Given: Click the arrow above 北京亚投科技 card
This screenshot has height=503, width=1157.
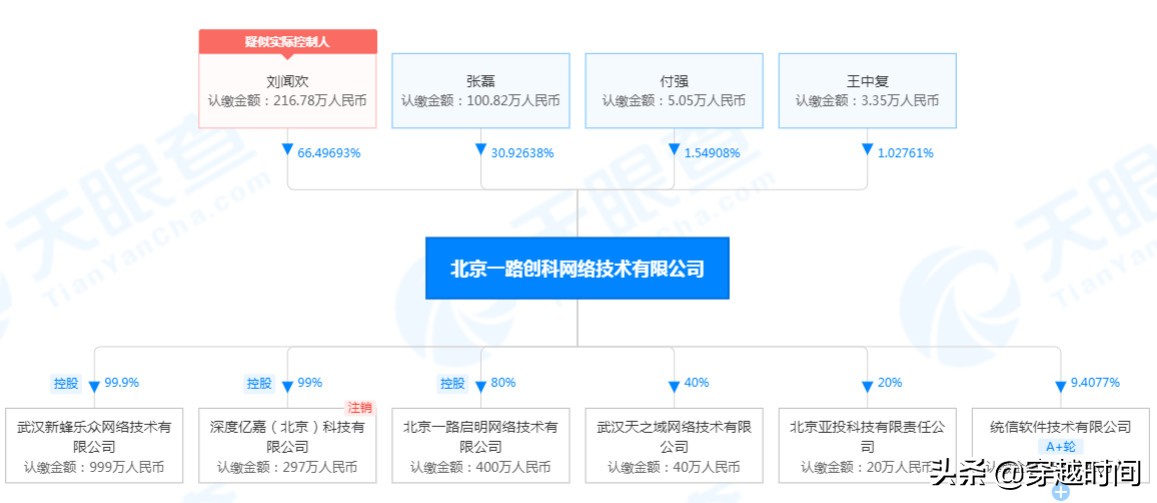Looking at the screenshot, I should click(867, 386).
